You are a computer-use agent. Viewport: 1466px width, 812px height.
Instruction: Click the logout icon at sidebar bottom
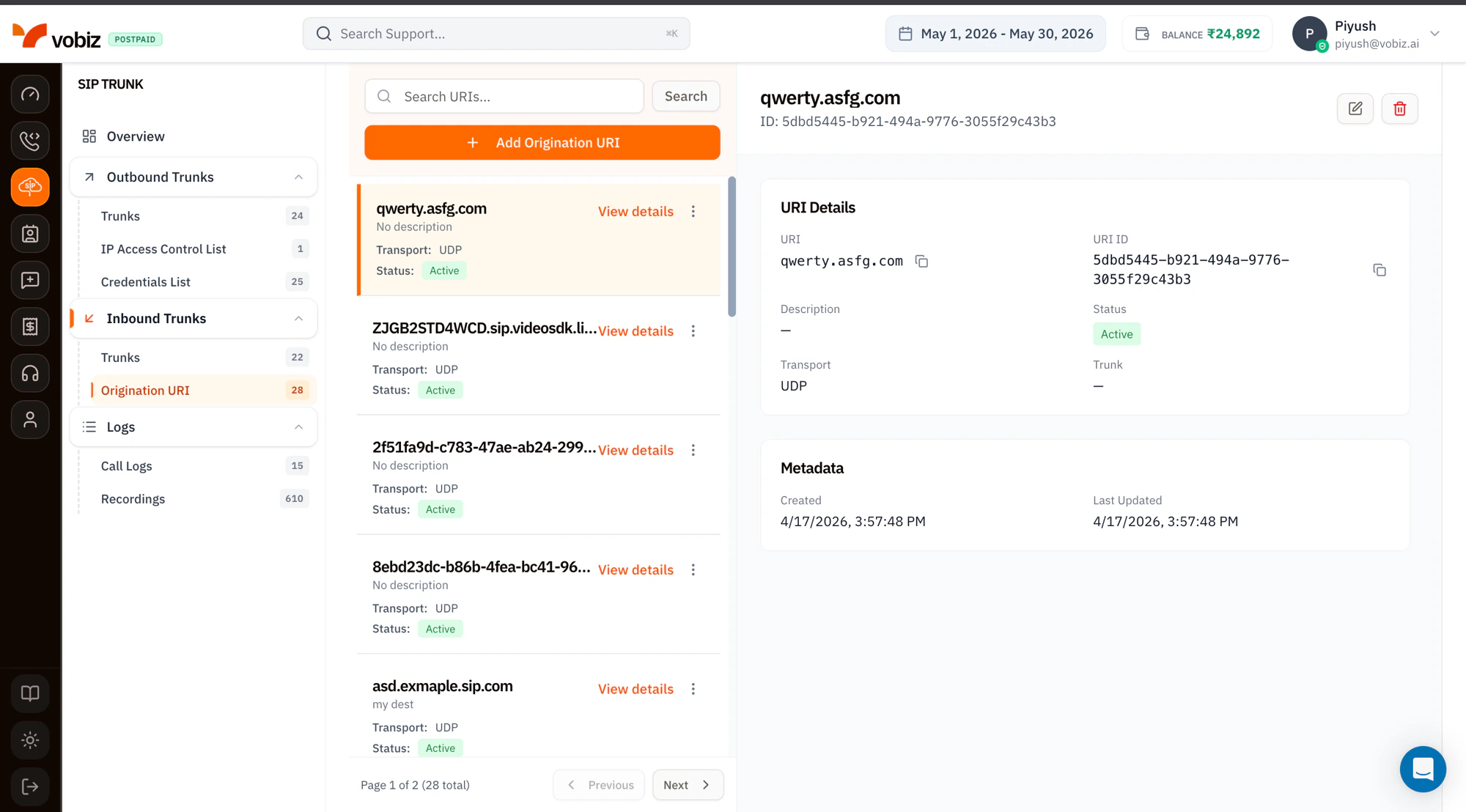tap(30, 786)
